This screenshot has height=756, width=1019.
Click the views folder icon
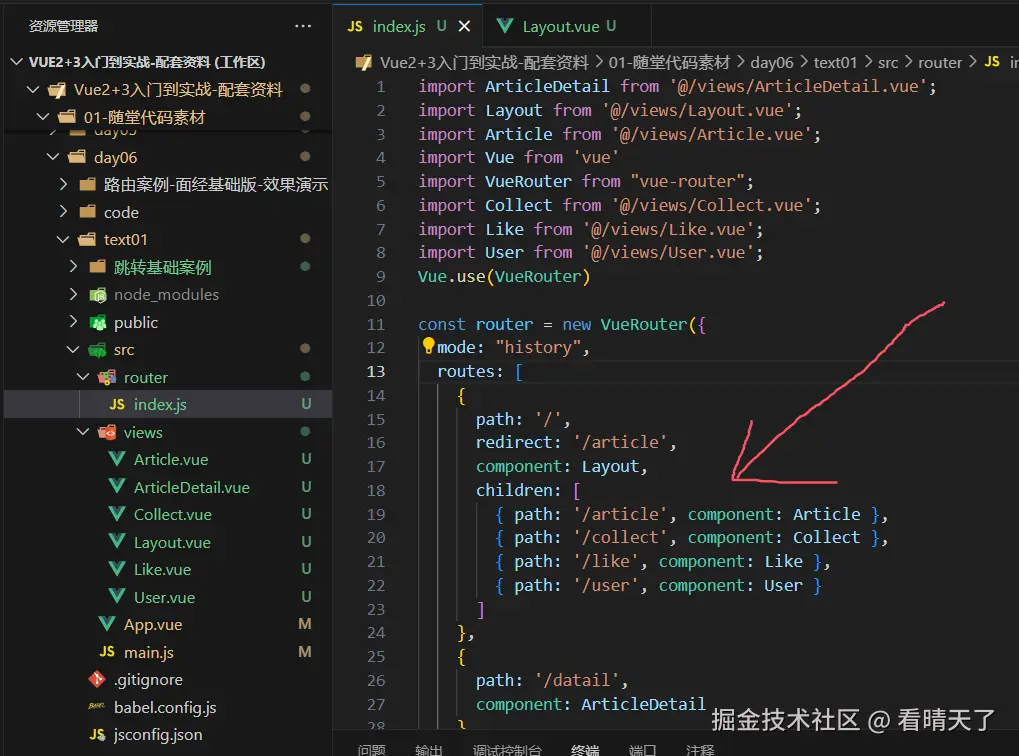tap(107, 432)
